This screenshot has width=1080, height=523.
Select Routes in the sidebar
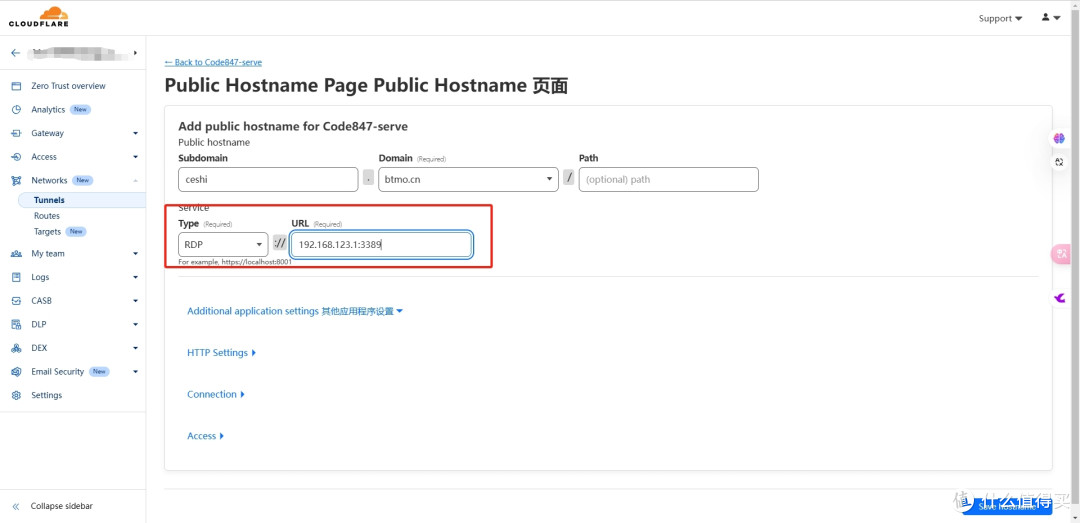pyautogui.click(x=47, y=216)
